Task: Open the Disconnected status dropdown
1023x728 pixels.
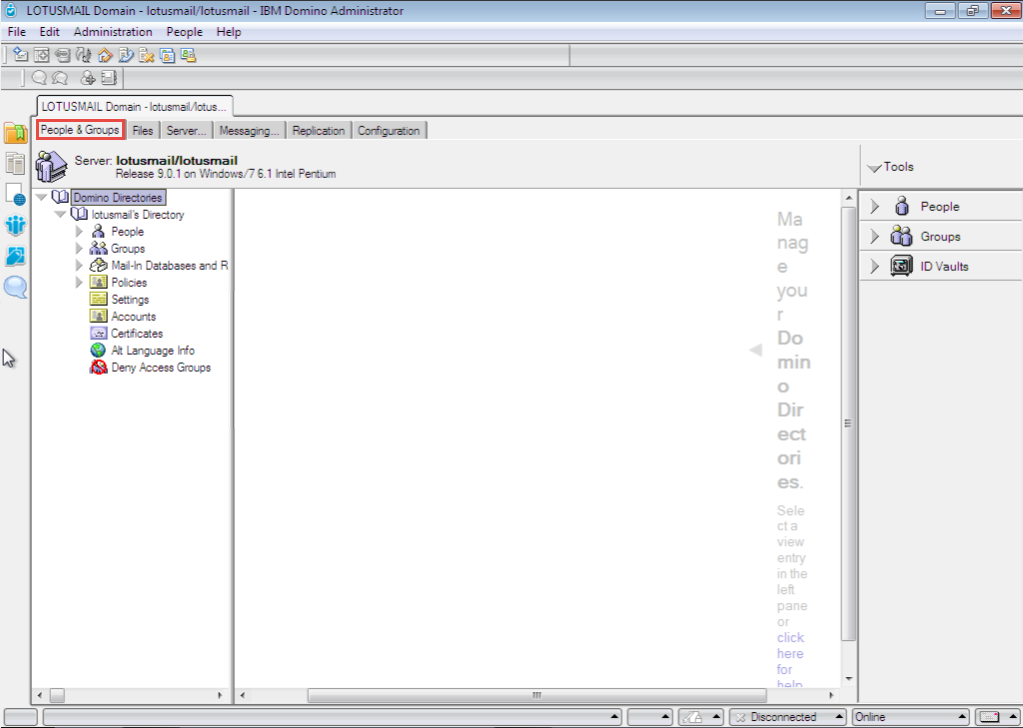Action: pos(788,717)
